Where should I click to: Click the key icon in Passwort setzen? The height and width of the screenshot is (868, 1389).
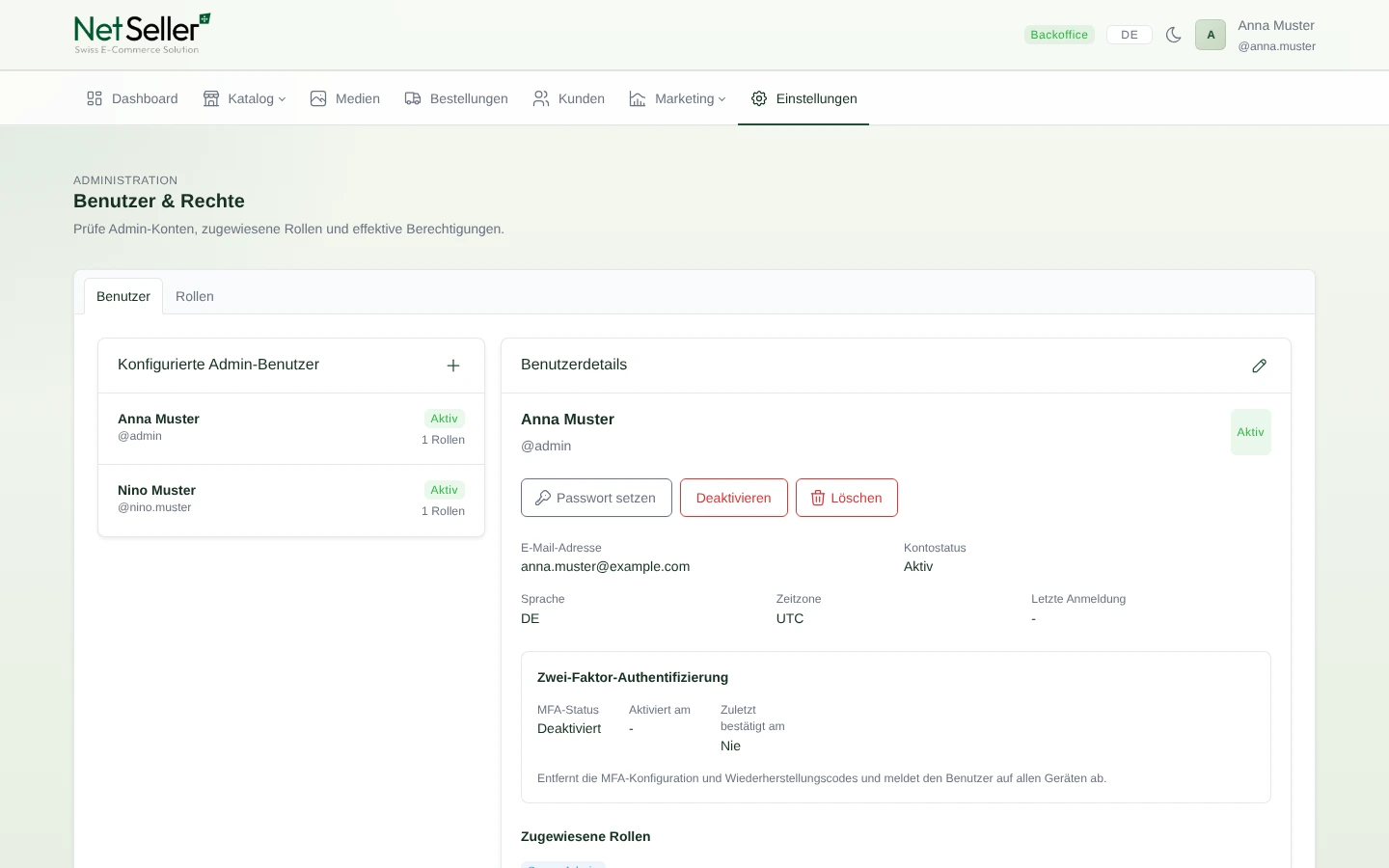point(543,498)
